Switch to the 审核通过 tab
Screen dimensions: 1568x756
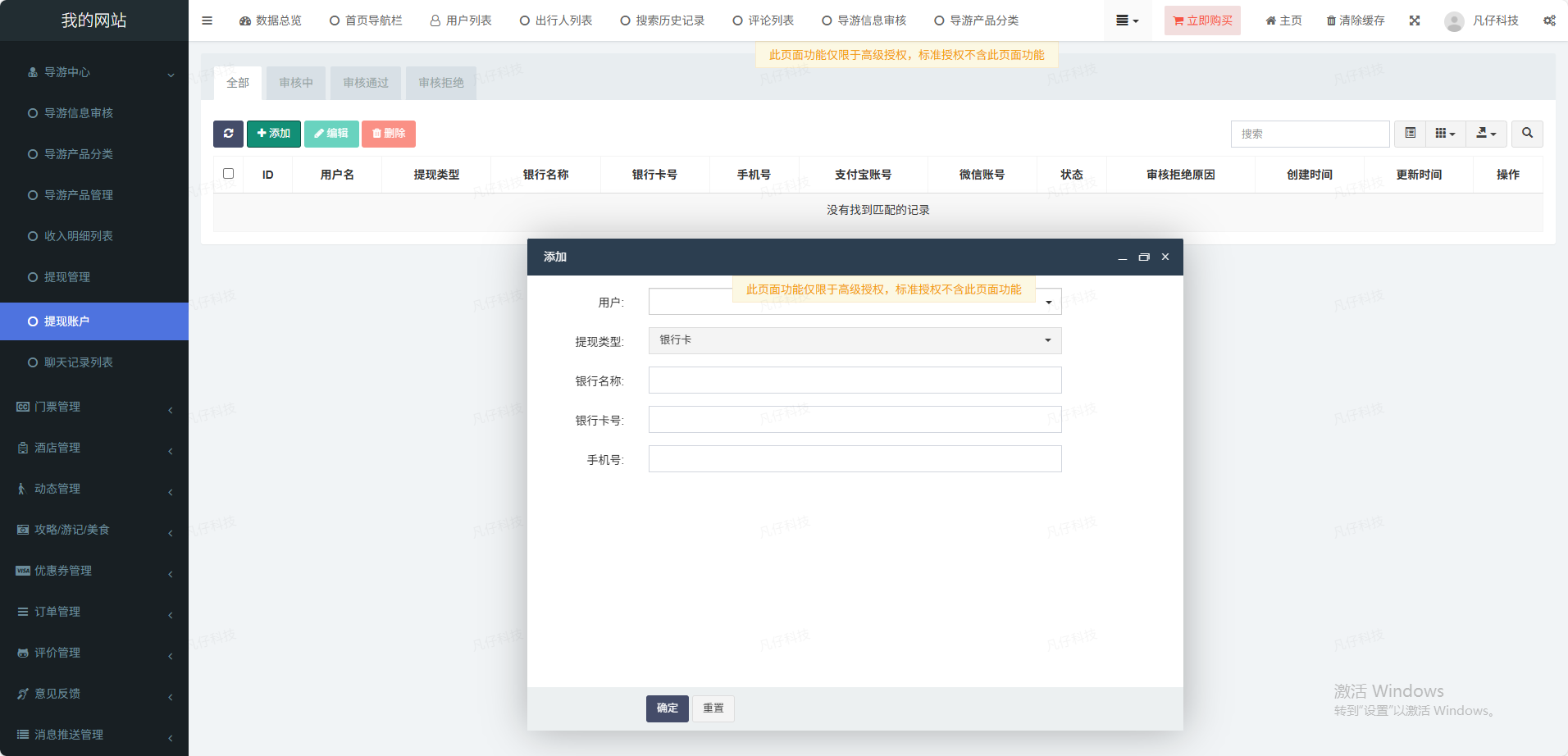pyautogui.click(x=366, y=83)
